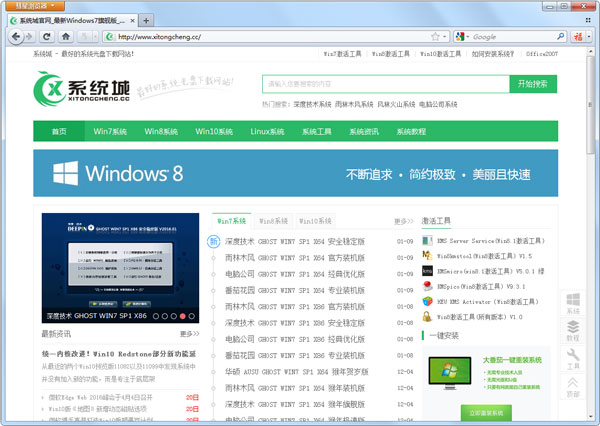The width and height of the screenshot is (600, 426).
Task: Click the KMSpico red button icon
Action: click(427, 286)
